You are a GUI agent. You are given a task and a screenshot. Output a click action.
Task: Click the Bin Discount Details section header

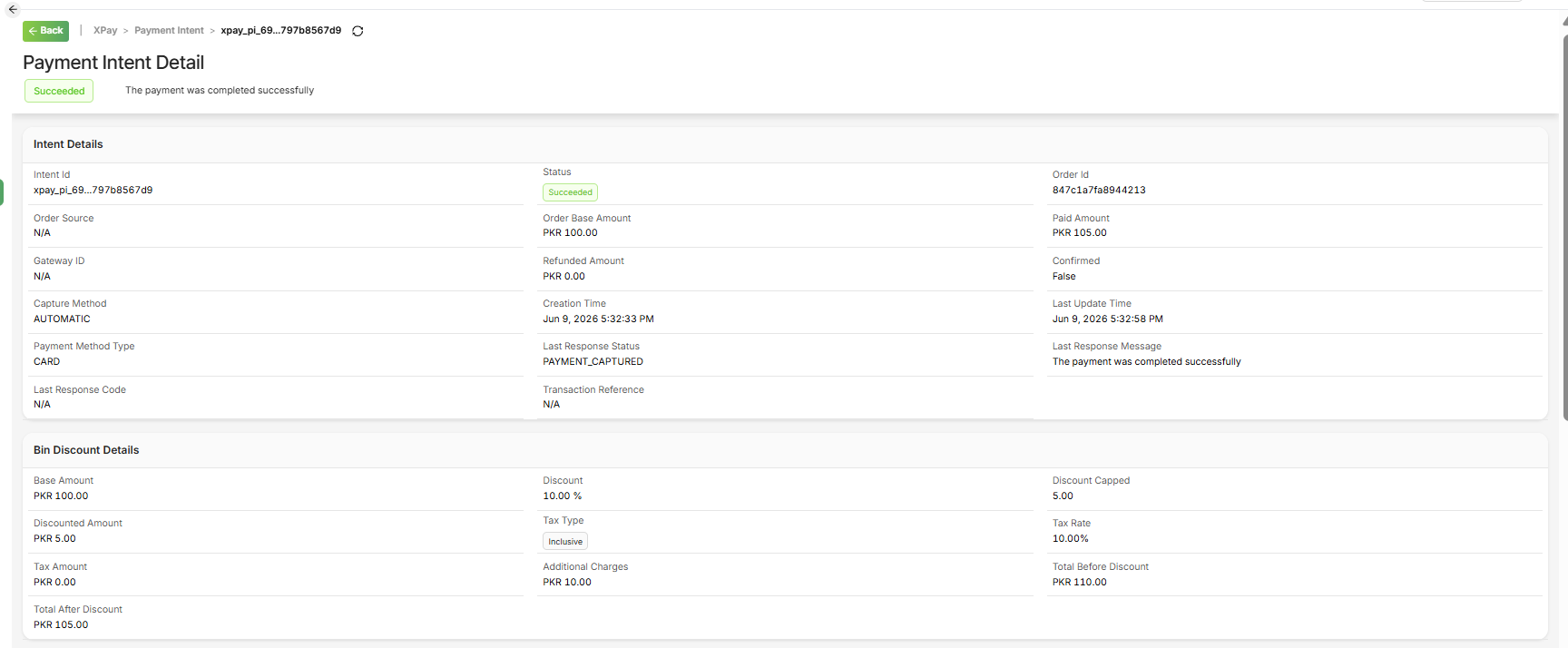point(86,450)
